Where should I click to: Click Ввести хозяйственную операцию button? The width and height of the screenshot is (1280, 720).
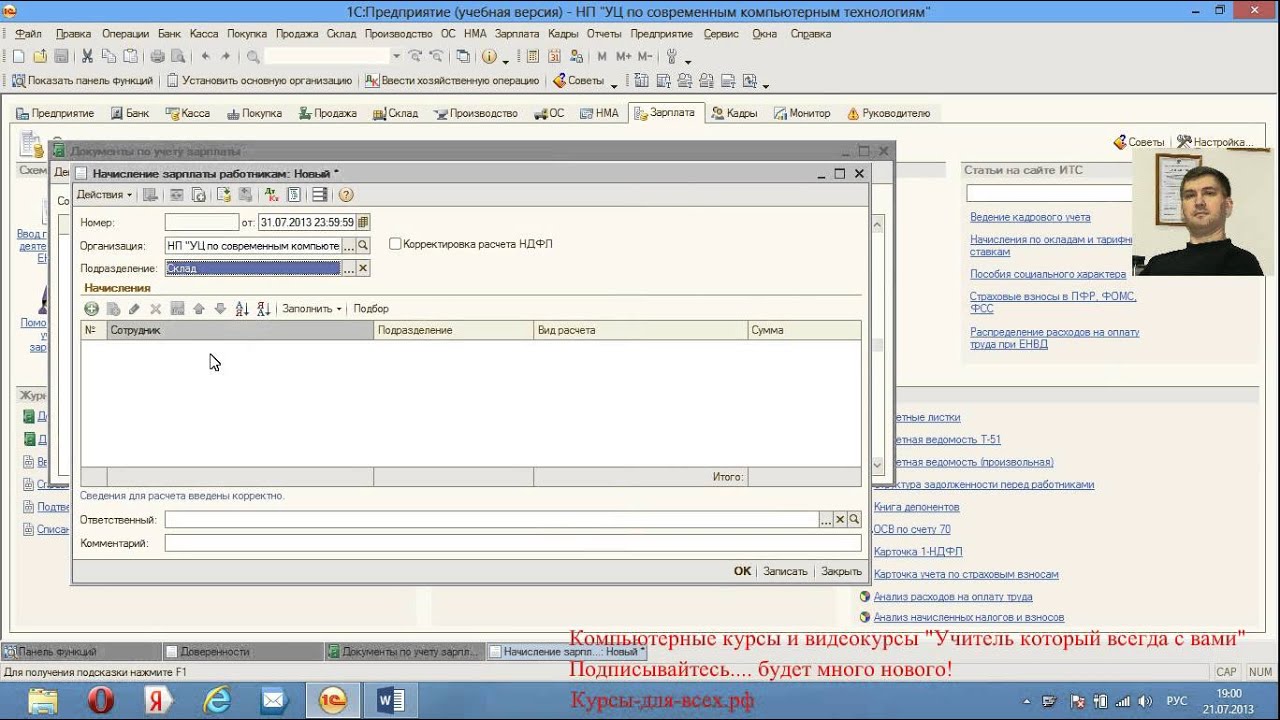click(452, 81)
